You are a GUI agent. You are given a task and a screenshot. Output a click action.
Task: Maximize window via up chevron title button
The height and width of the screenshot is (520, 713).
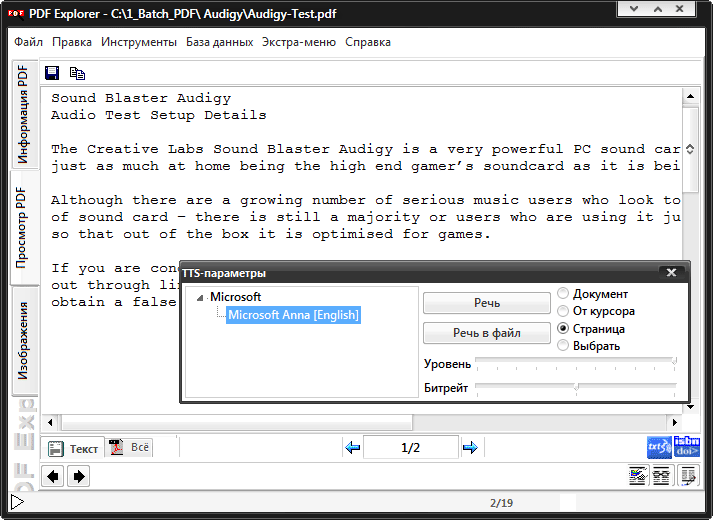click(x=657, y=8)
